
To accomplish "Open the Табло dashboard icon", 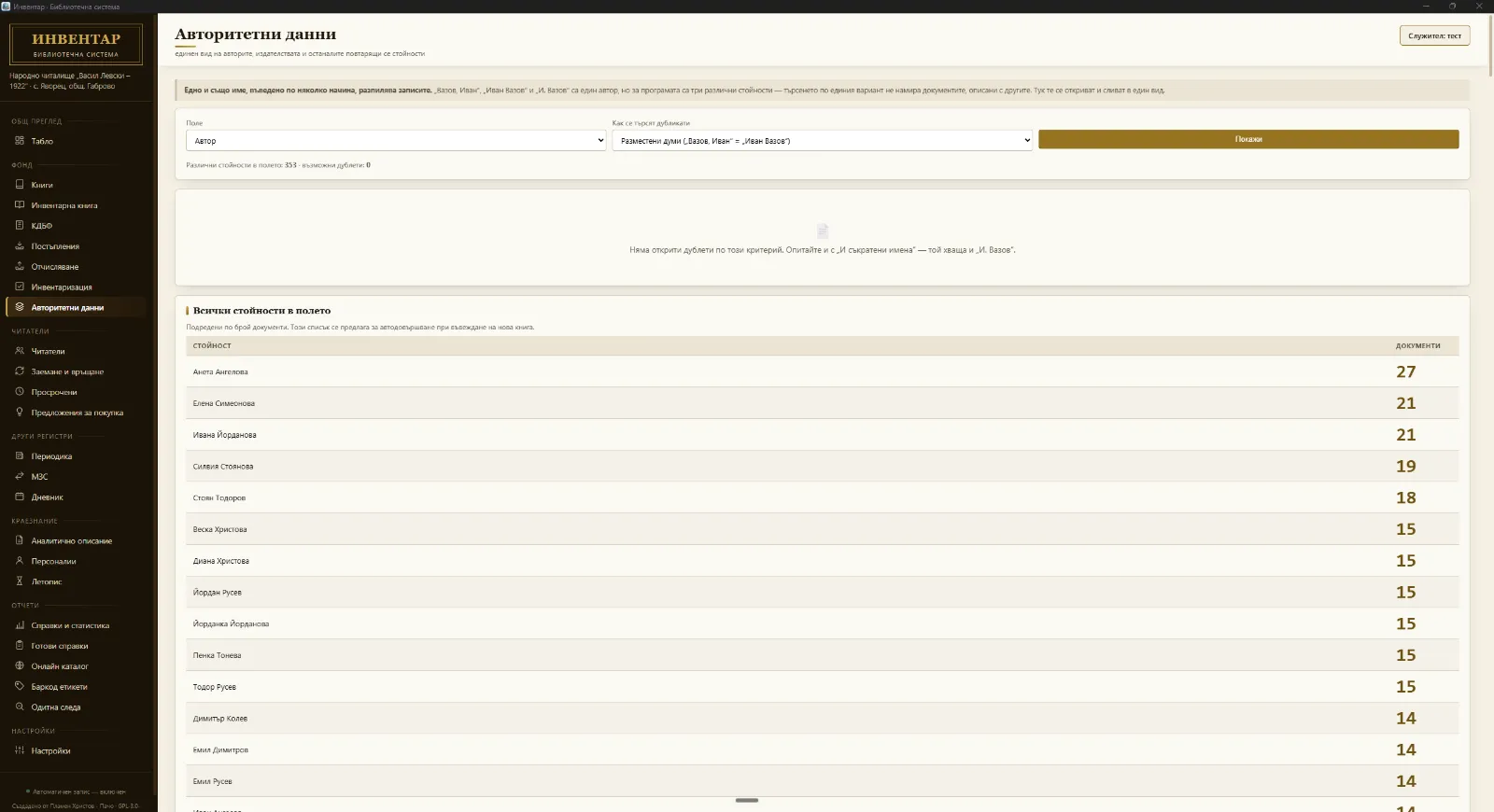I will [20, 141].
